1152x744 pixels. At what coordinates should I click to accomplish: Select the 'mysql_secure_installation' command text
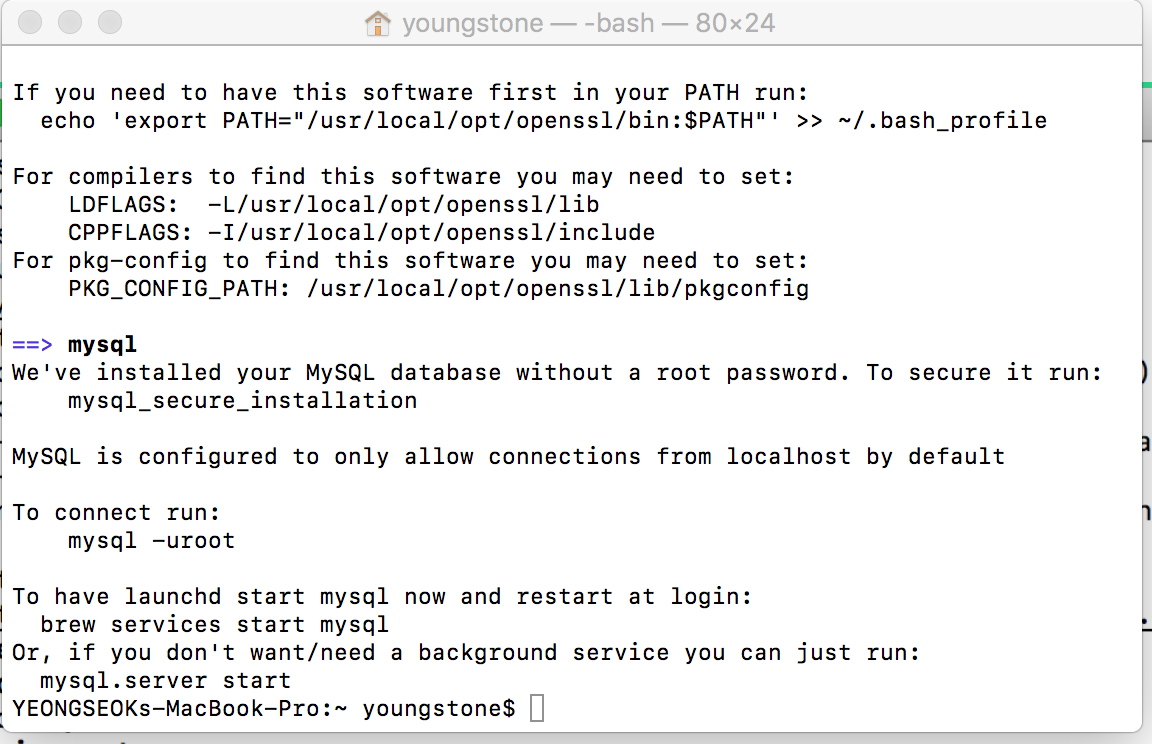click(x=242, y=400)
